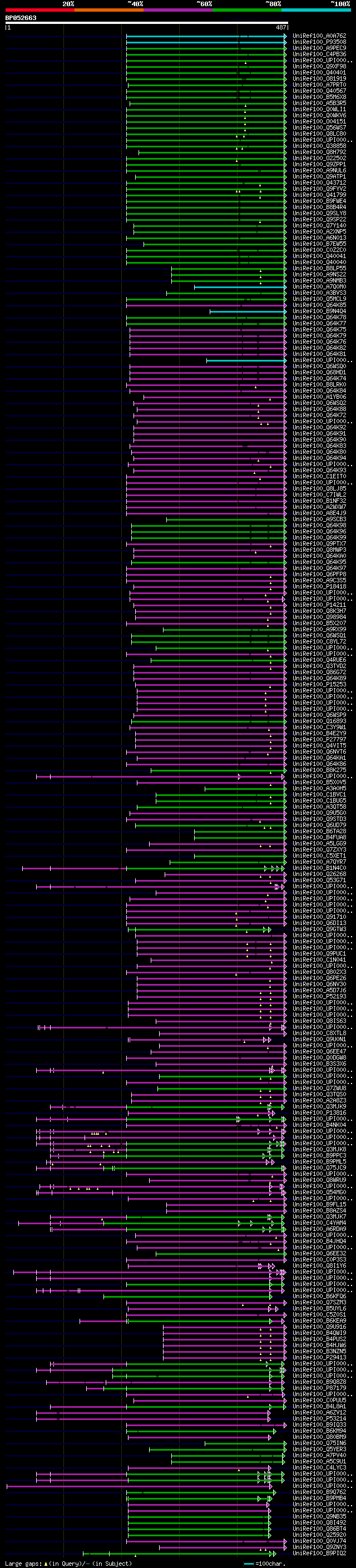Select the UniRef100_A8E4J9 label
Screen dimensions: 356x1568
point(319,513)
